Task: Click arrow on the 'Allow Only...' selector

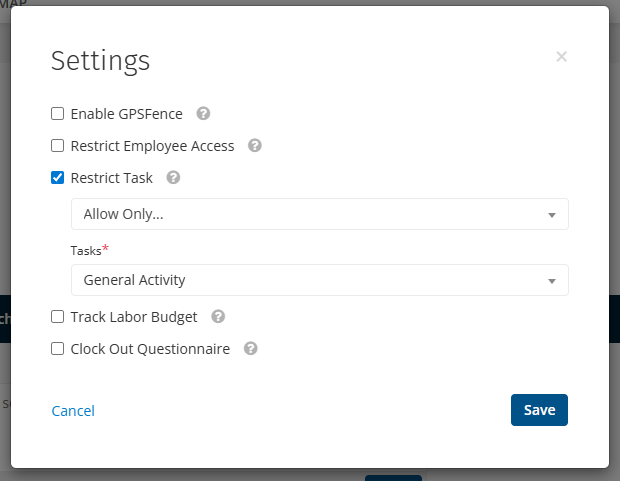Action: point(551,215)
